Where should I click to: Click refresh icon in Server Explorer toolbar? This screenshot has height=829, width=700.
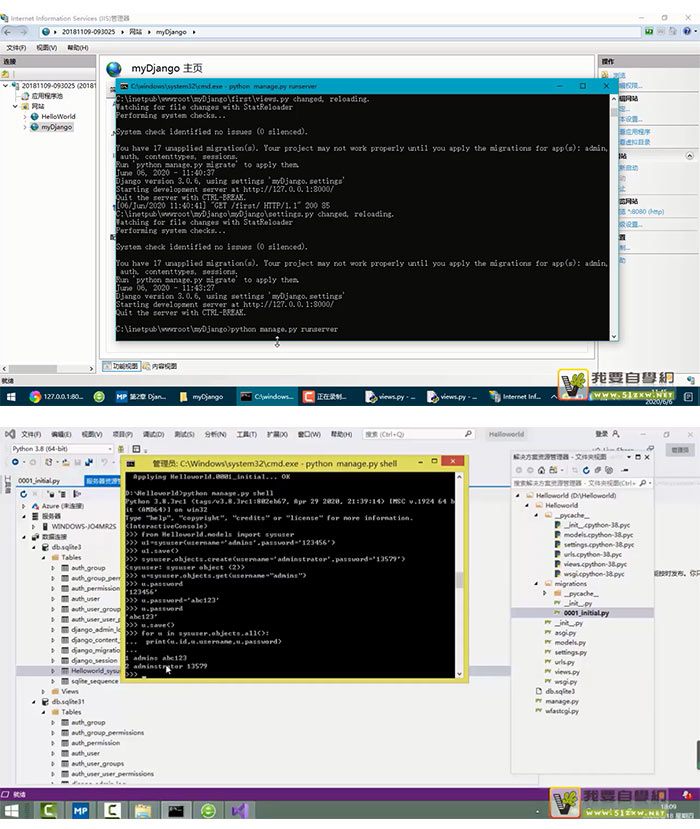[23, 494]
